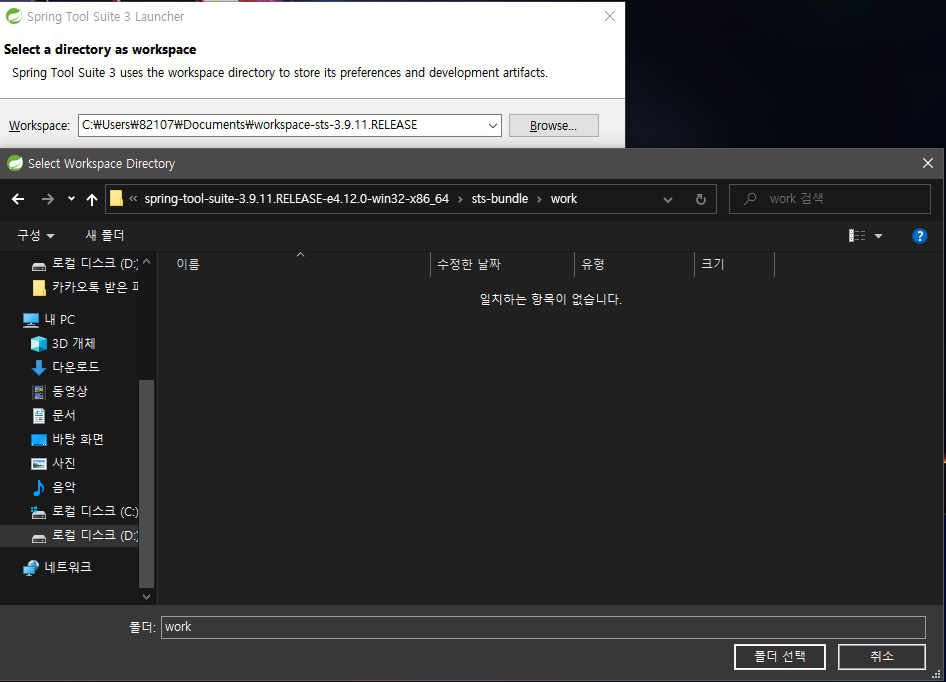This screenshot has height=682, width=946.
Task: Close the Spring Tool Suite 3 Launcher
Action: [x=610, y=16]
